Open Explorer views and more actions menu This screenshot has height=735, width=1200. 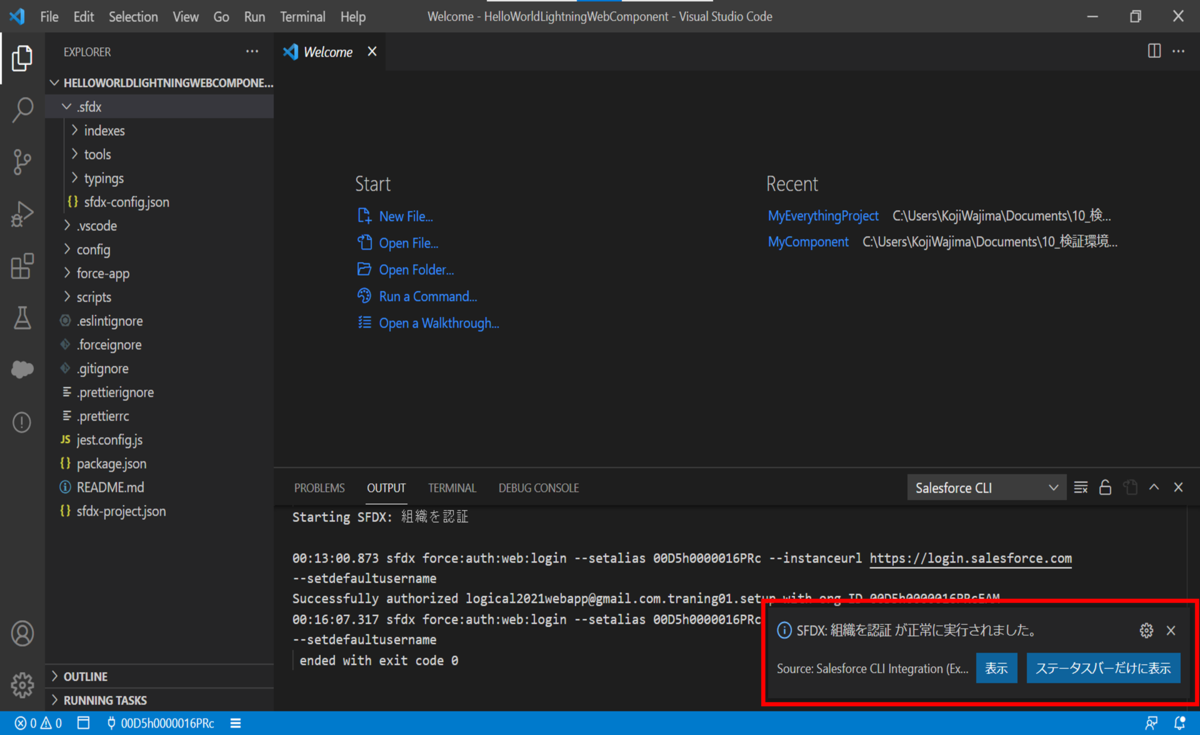[x=252, y=52]
